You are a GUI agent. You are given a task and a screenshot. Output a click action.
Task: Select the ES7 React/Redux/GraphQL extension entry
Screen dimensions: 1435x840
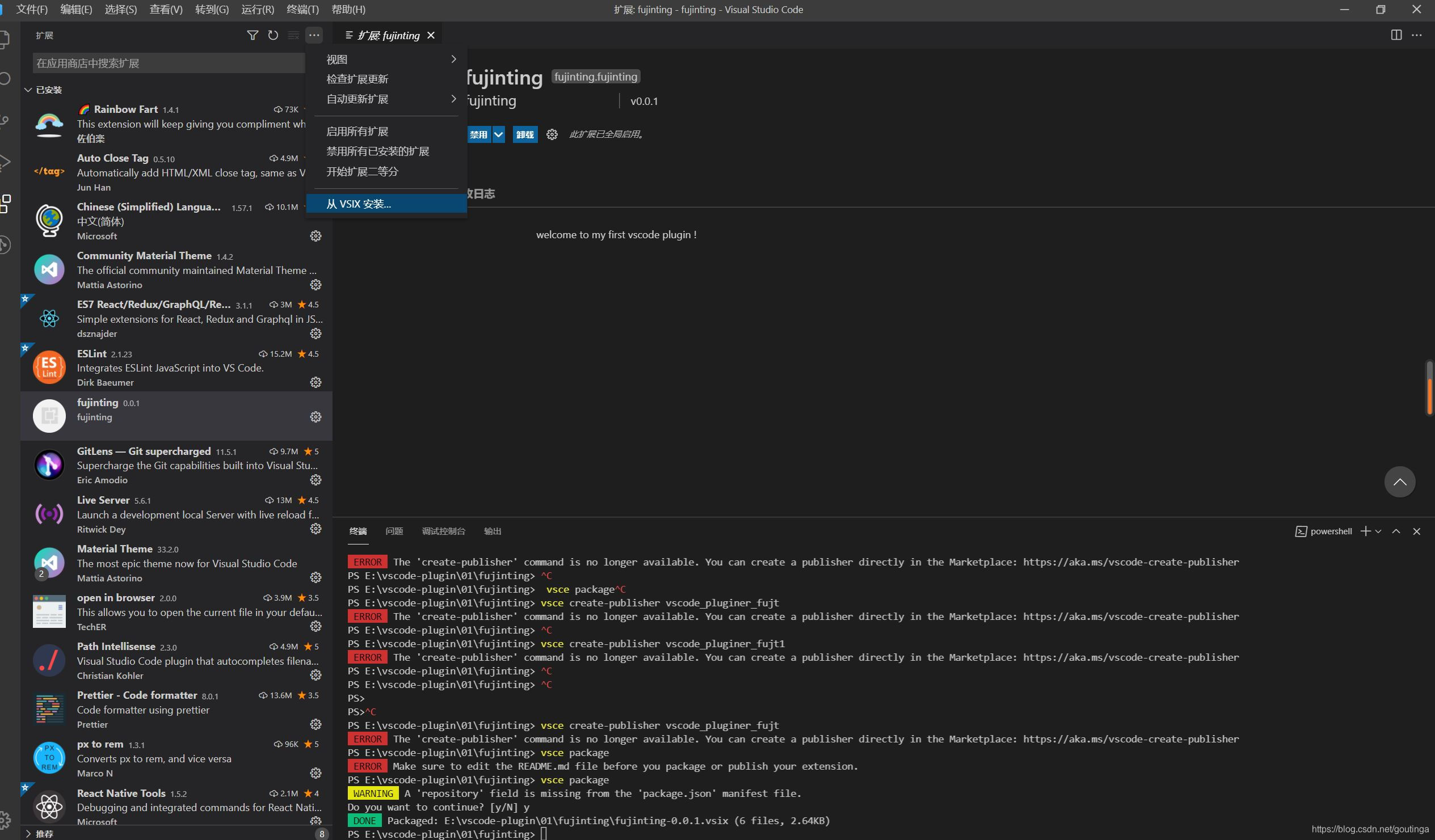tap(176, 319)
